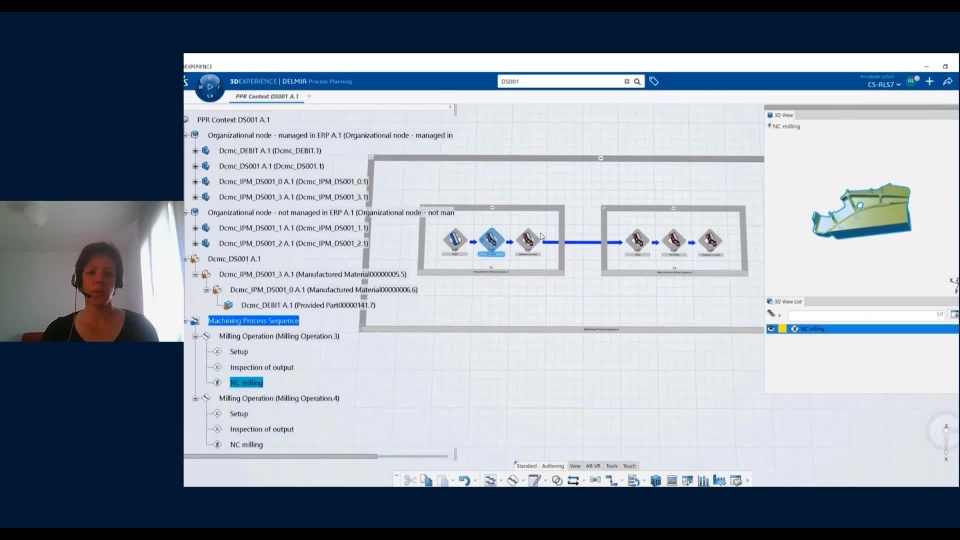The image size is (960, 540).
Task: Select NC milling row in the 3D View List
Action: [862, 329]
